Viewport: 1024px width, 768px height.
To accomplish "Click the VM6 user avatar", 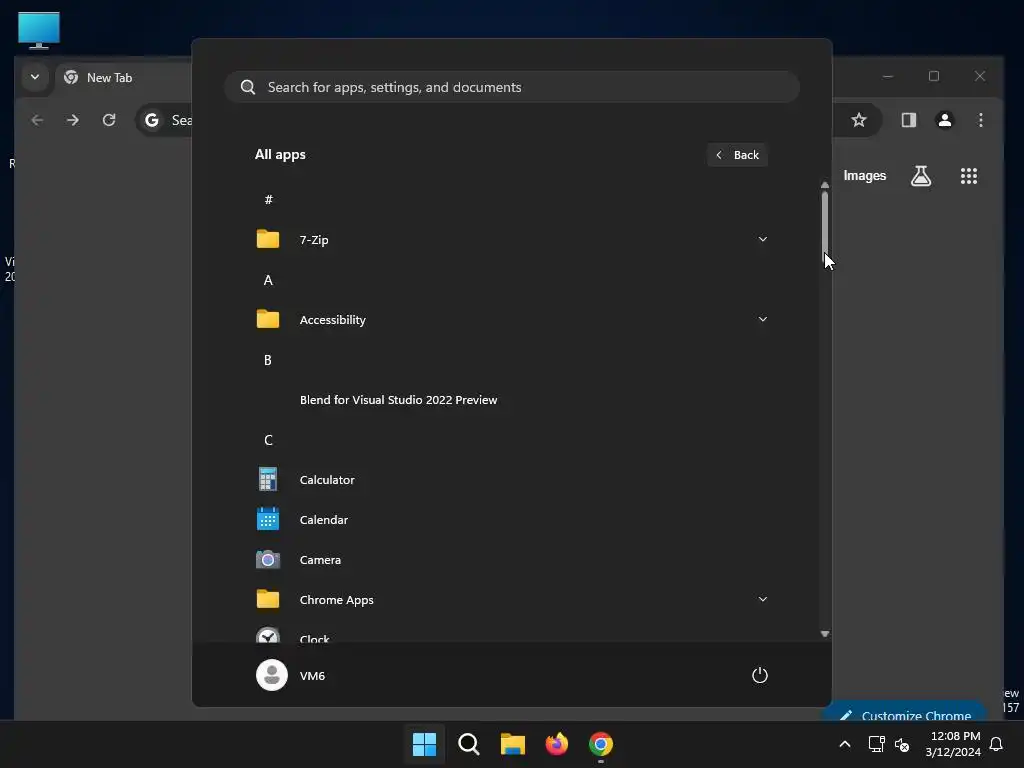I will pos(272,675).
